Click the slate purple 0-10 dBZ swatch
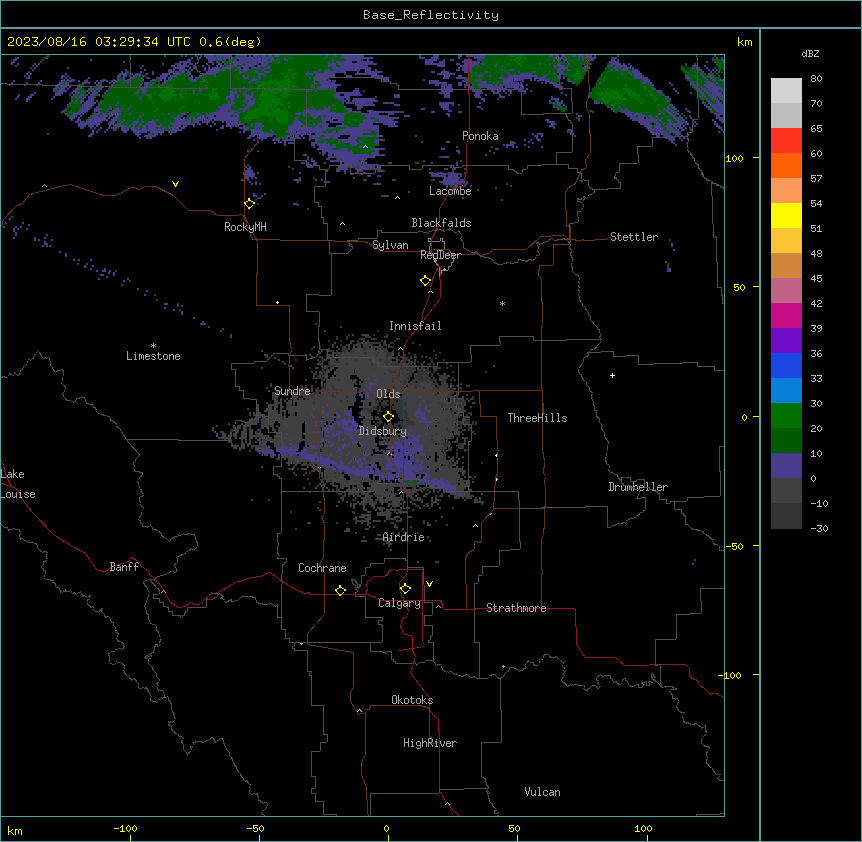 click(786, 466)
